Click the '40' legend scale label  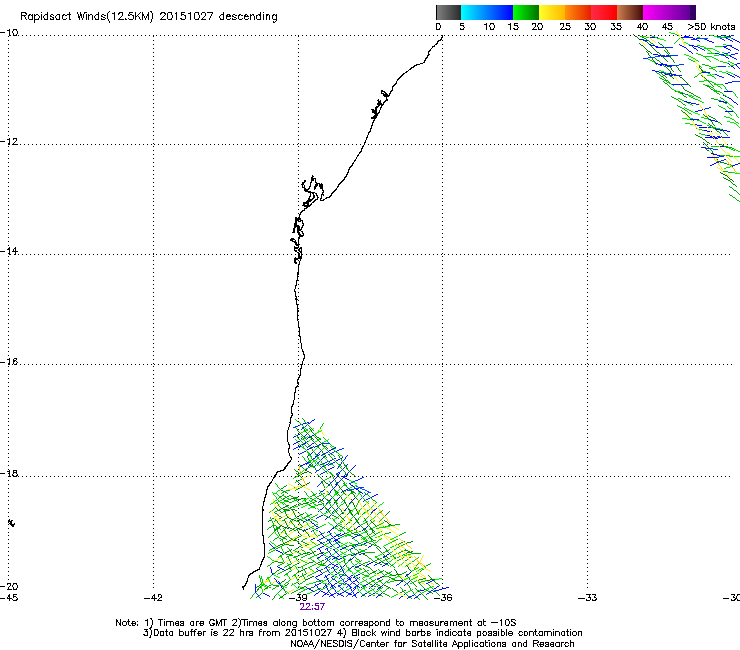(642, 27)
